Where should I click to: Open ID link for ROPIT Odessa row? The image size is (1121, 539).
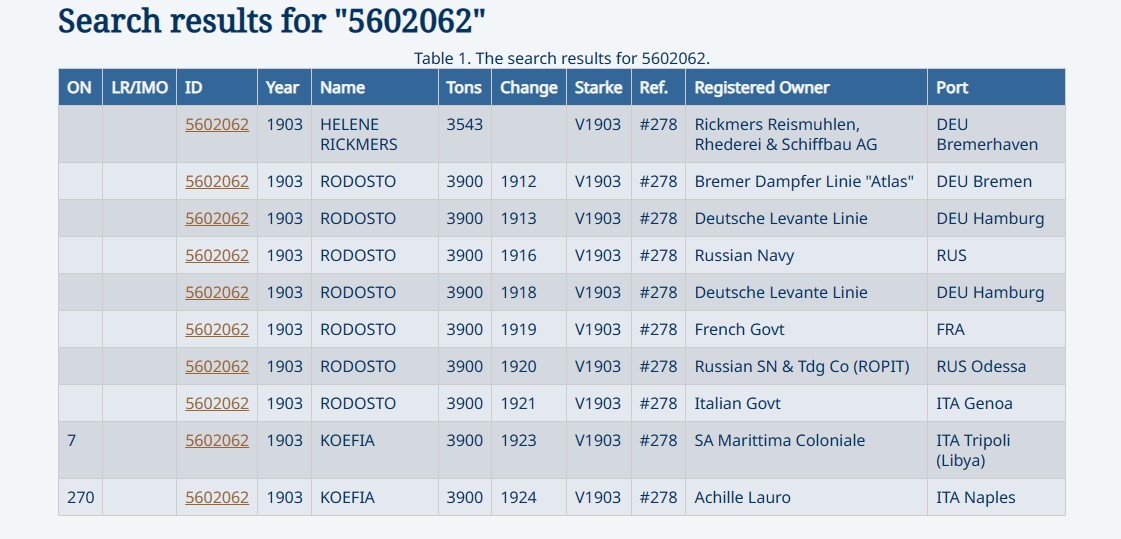pos(217,366)
